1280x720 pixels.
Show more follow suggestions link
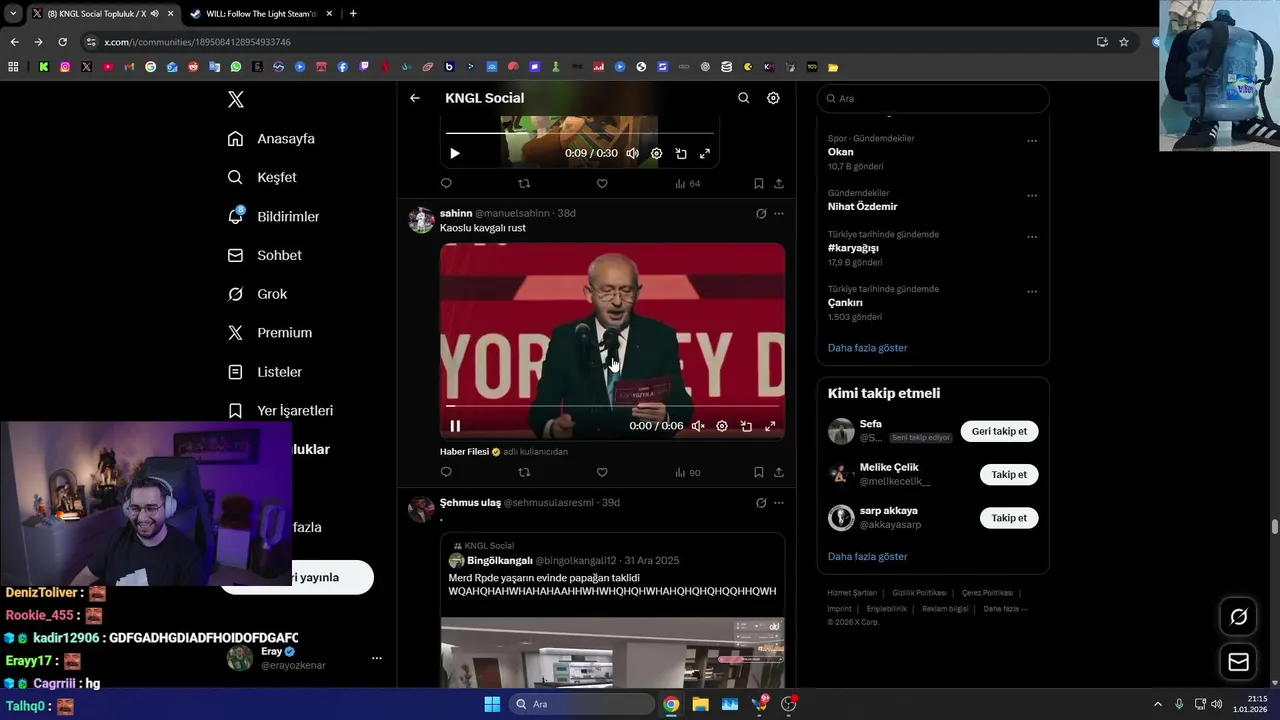tap(867, 556)
